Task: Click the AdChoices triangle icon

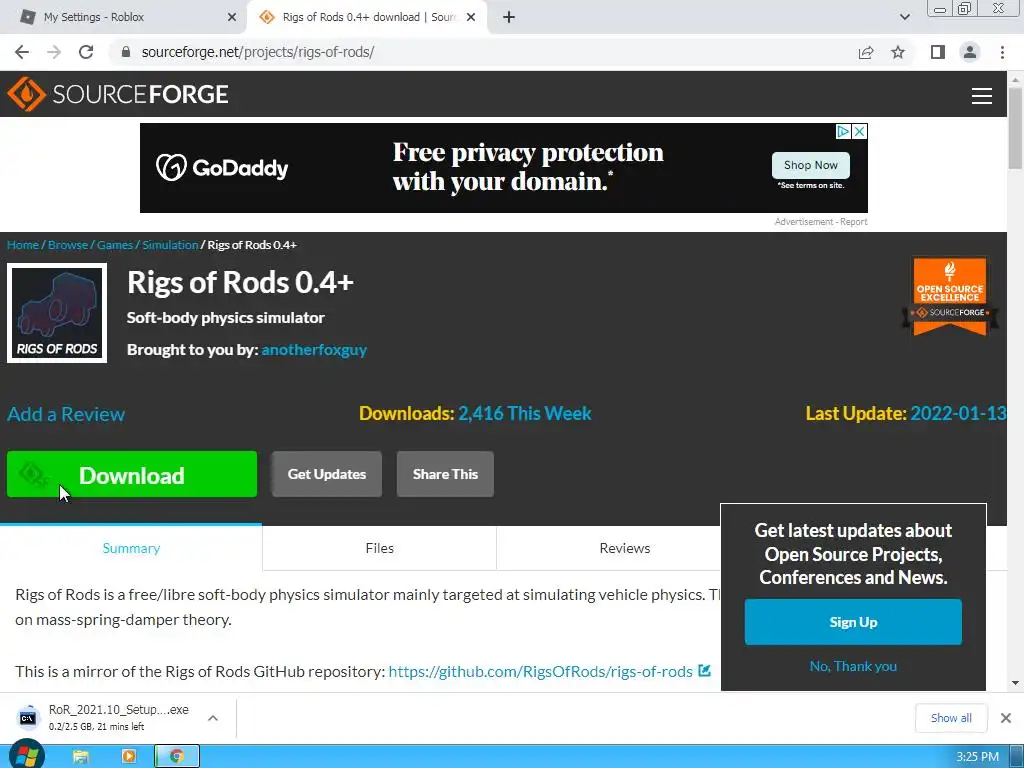Action: 844,131
